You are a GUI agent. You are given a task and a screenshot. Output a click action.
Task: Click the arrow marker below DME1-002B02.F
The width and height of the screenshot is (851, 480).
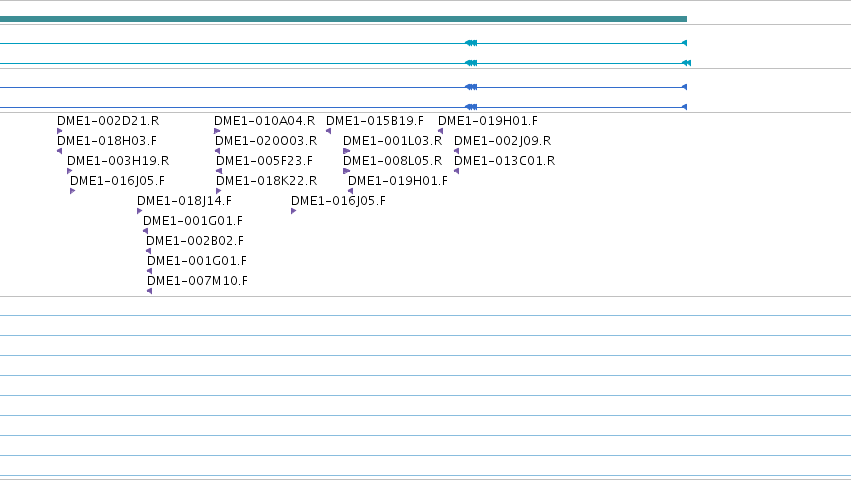coord(149,251)
